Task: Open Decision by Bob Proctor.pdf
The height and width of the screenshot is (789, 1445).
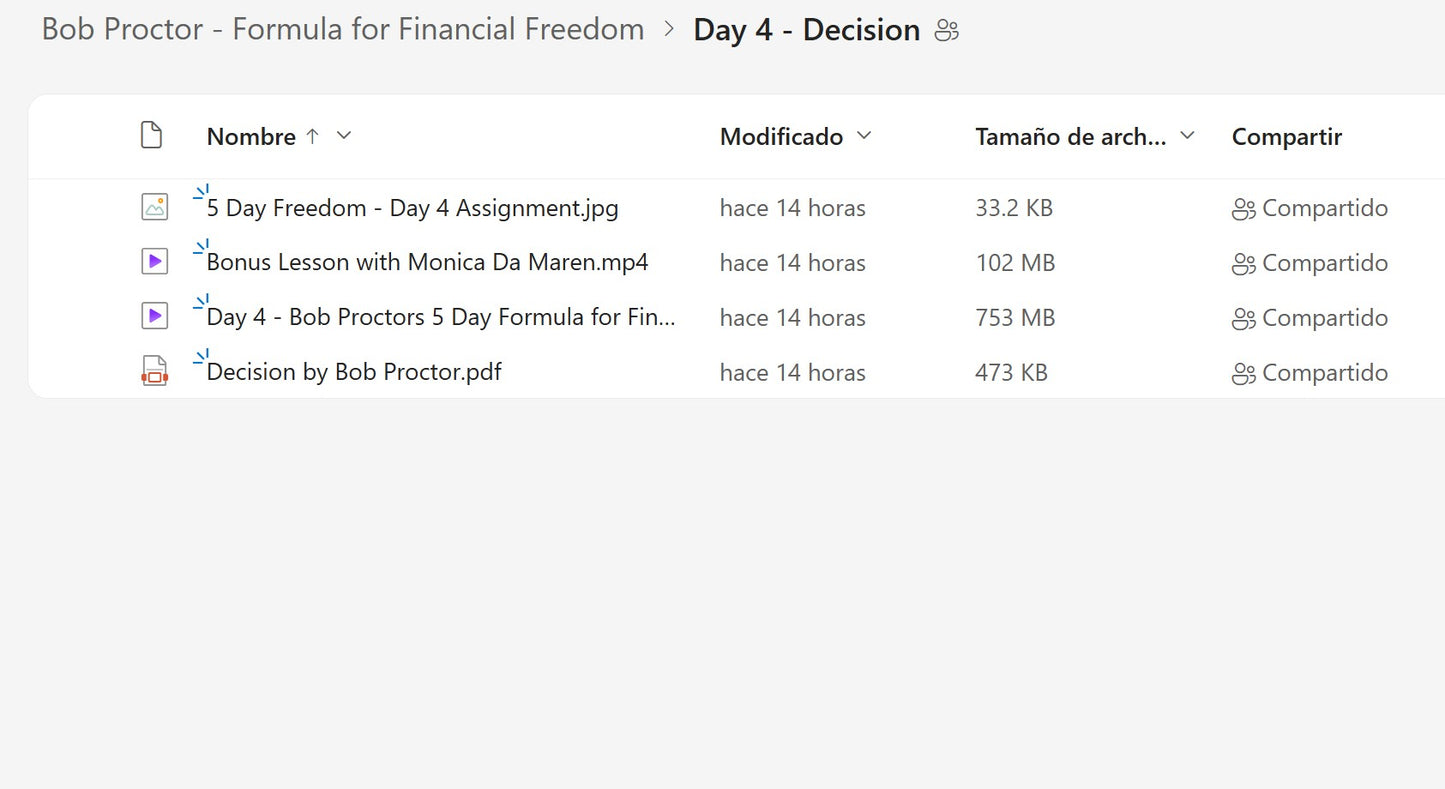Action: click(354, 372)
